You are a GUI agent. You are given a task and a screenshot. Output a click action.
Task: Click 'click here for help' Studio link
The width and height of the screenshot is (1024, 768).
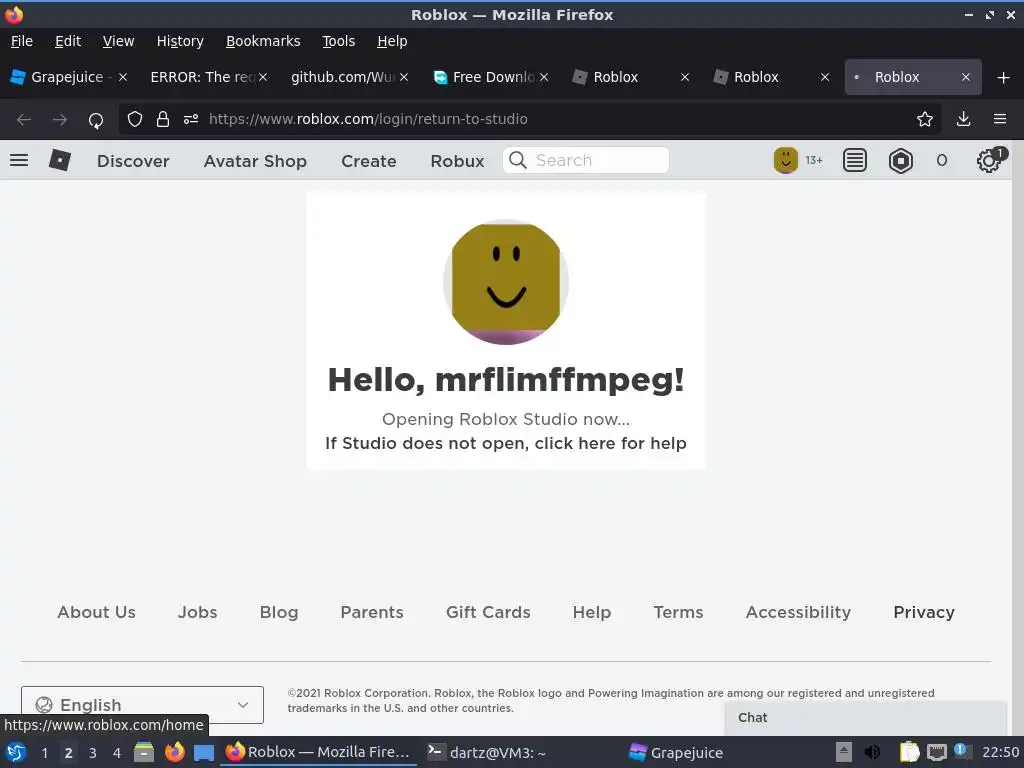pyautogui.click(x=611, y=443)
